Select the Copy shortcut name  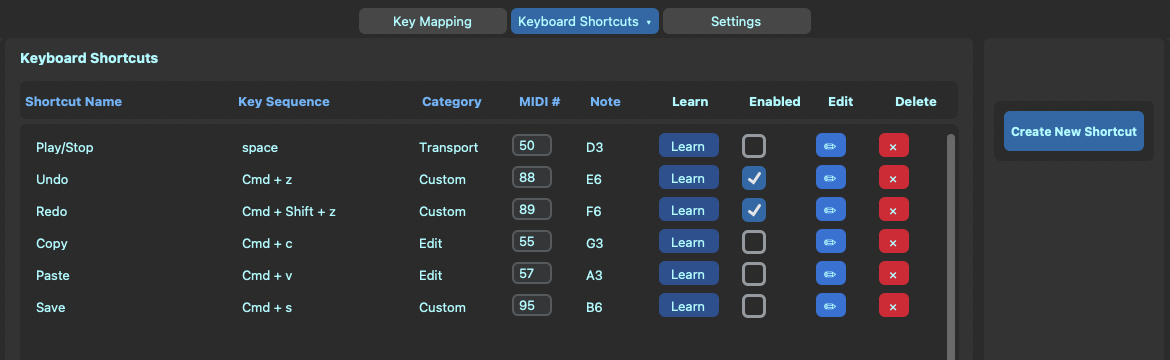[x=51, y=243]
